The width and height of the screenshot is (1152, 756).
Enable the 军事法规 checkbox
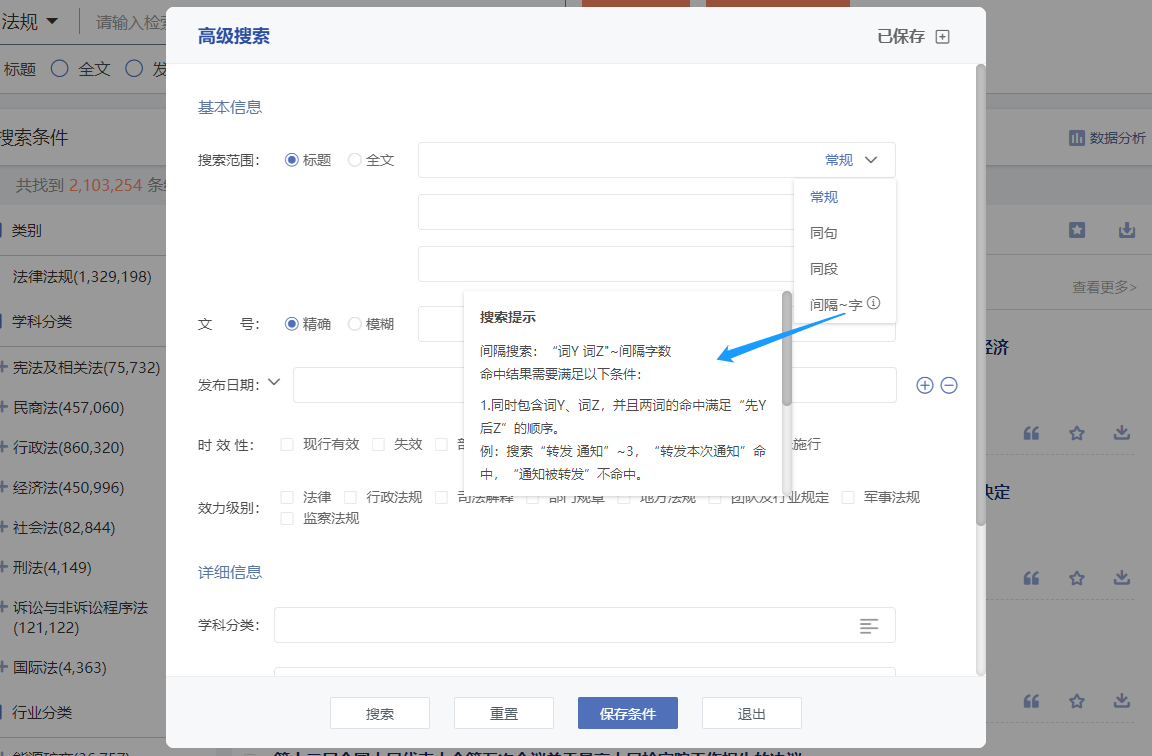pos(848,497)
